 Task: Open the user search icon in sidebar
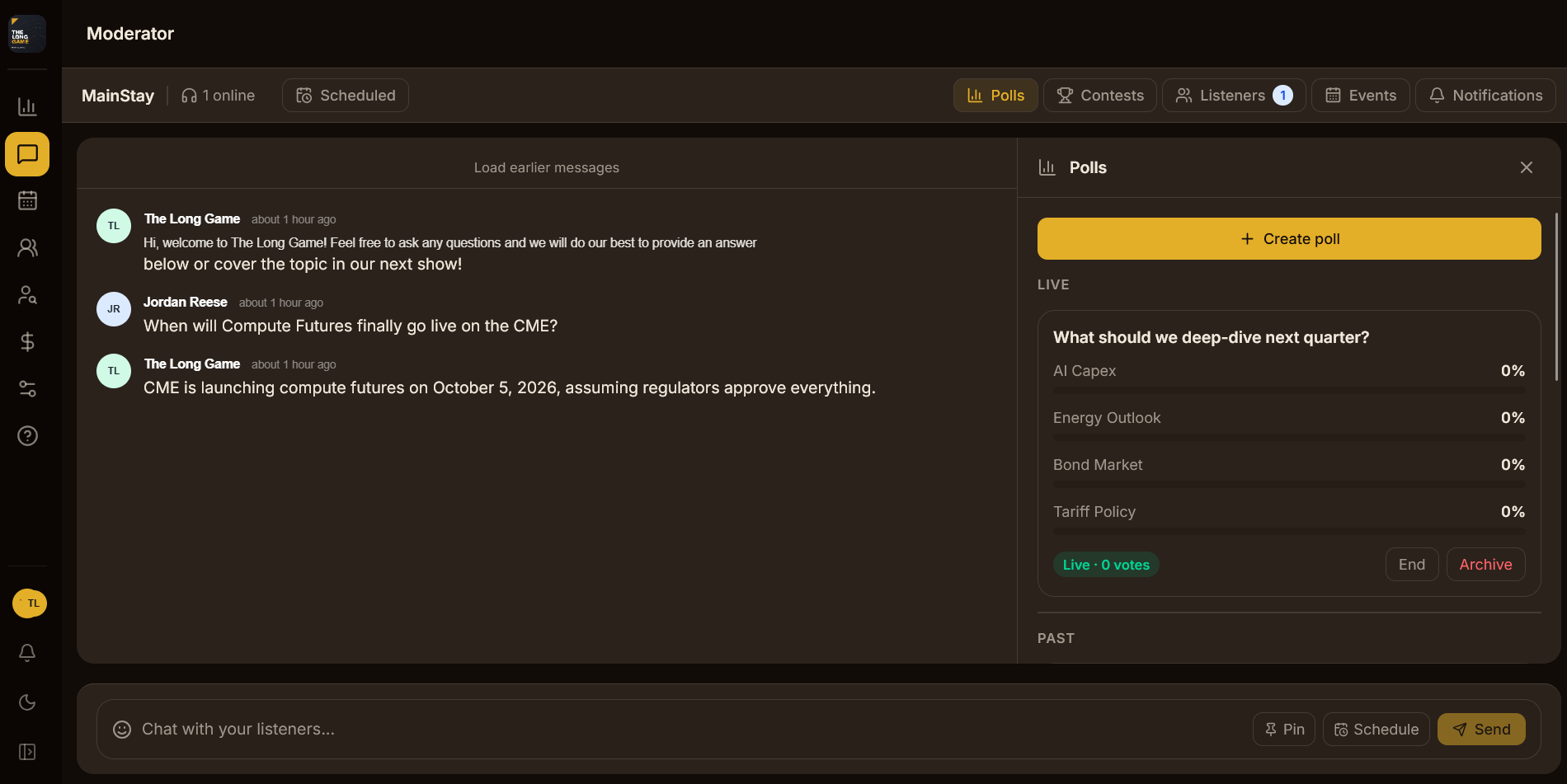(x=27, y=294)
